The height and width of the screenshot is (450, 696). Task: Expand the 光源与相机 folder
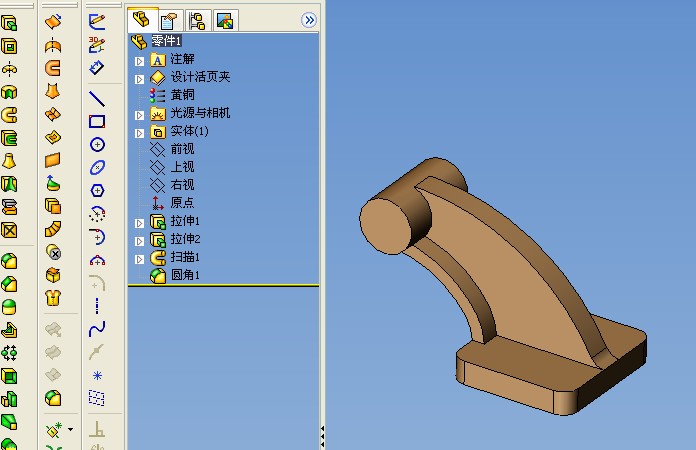(x=139, y=115)
